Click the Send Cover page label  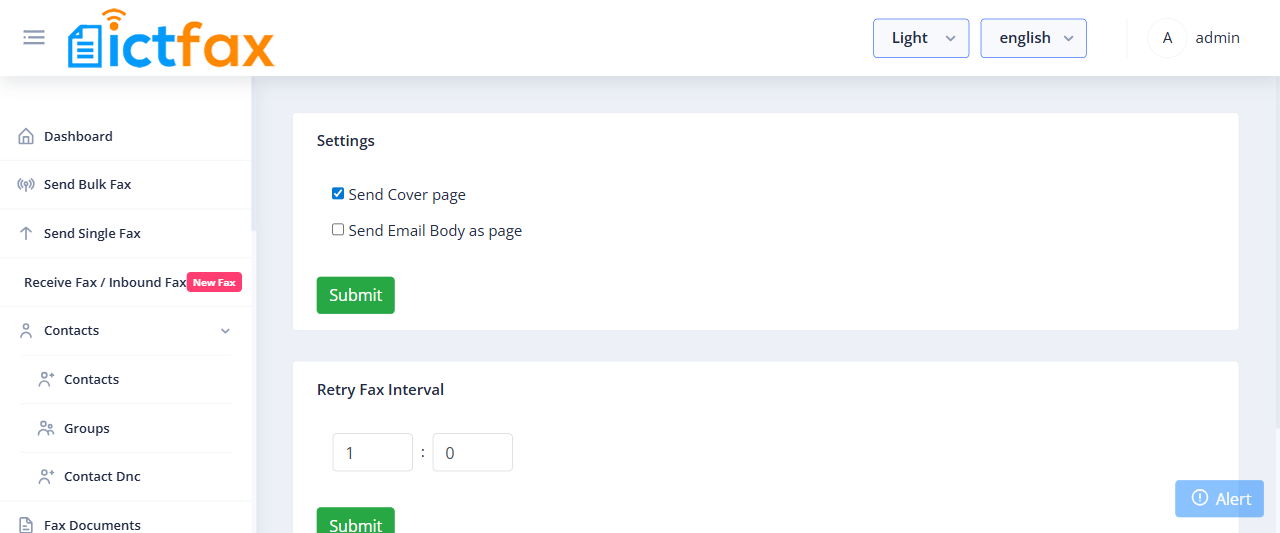(x=407, y=195)
